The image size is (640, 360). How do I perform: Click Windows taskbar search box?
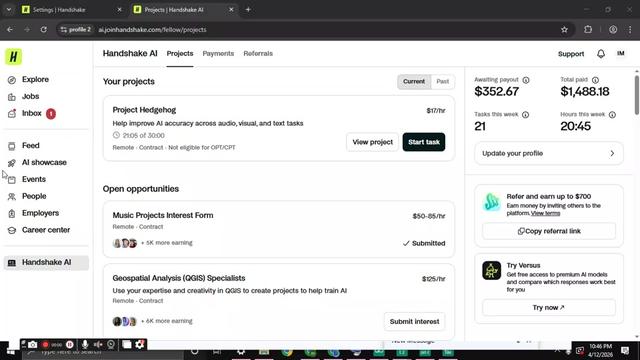tap(102, 352)
